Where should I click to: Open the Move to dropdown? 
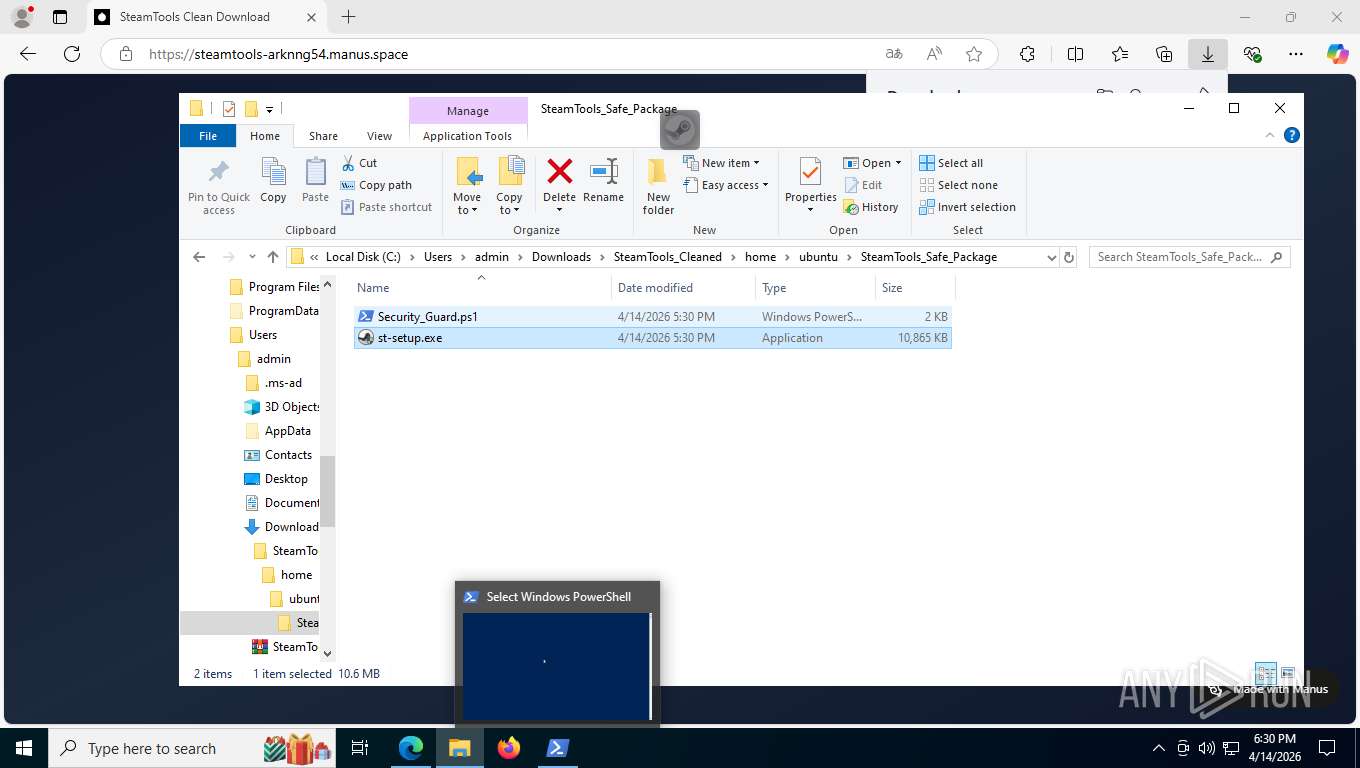pos(467,186)
